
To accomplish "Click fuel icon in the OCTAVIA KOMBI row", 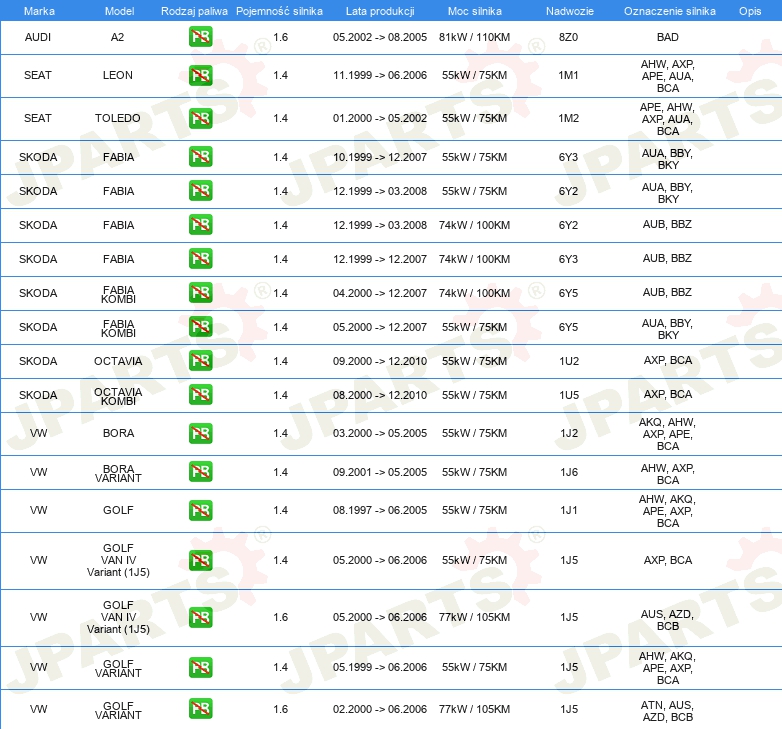I will (x=200, y=395).
